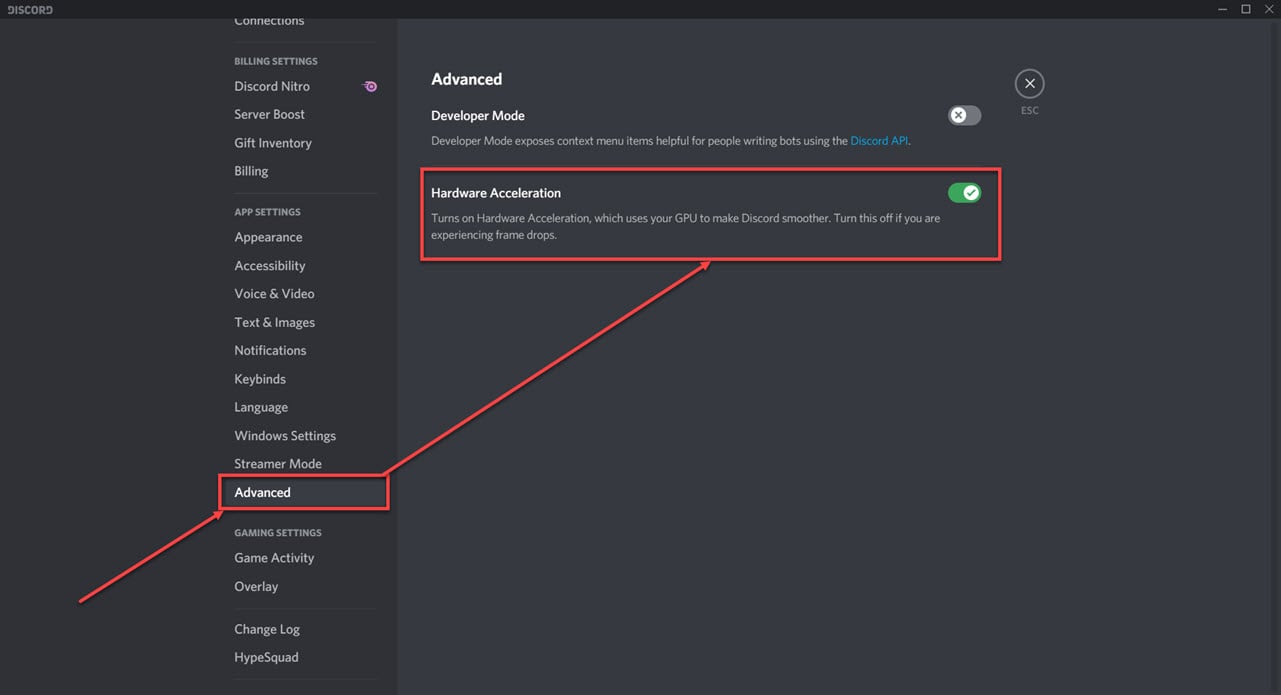Select the Accessibility section
1281x695 pixels.
270,266
